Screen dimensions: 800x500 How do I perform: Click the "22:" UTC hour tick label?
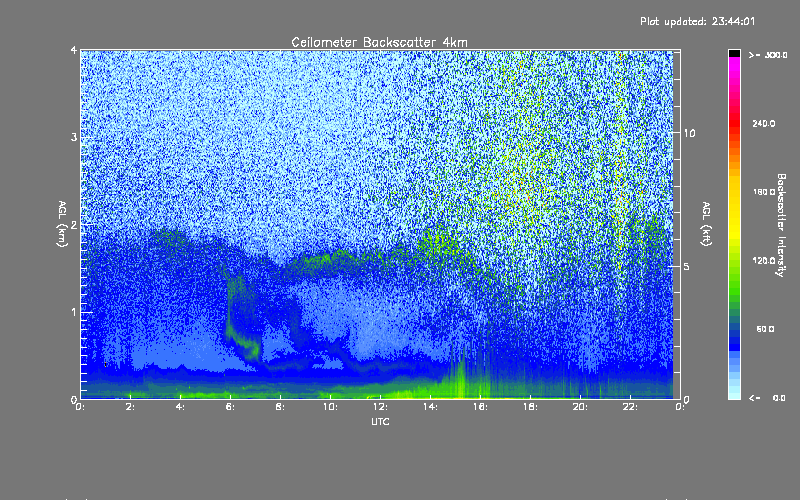631,407
